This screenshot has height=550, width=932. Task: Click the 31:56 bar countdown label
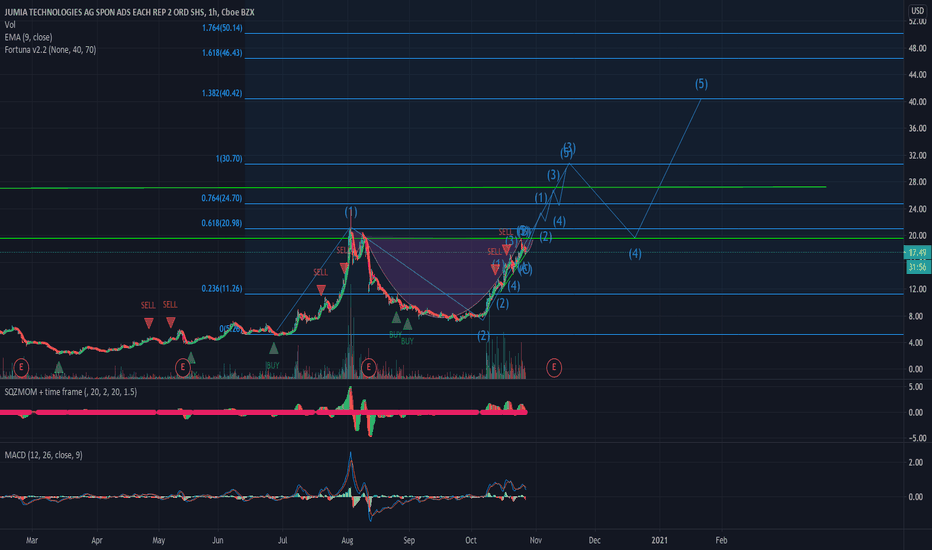click(x=918, y=267)
